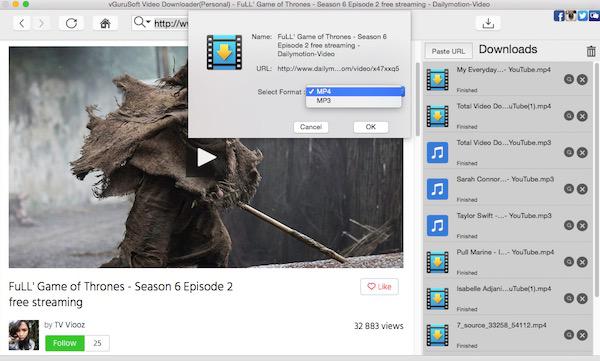Remove Pull Marine YouTube.mp4 download

582,262
